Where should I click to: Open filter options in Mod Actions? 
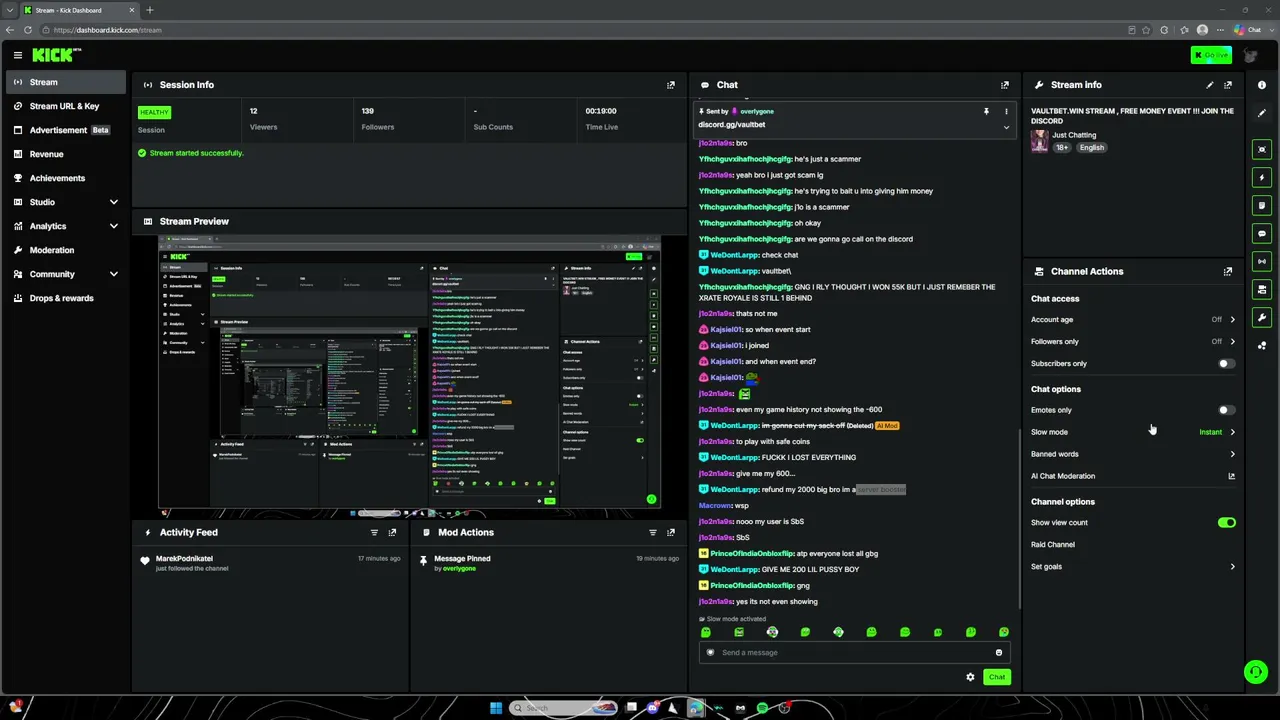(x=653, y=532)
